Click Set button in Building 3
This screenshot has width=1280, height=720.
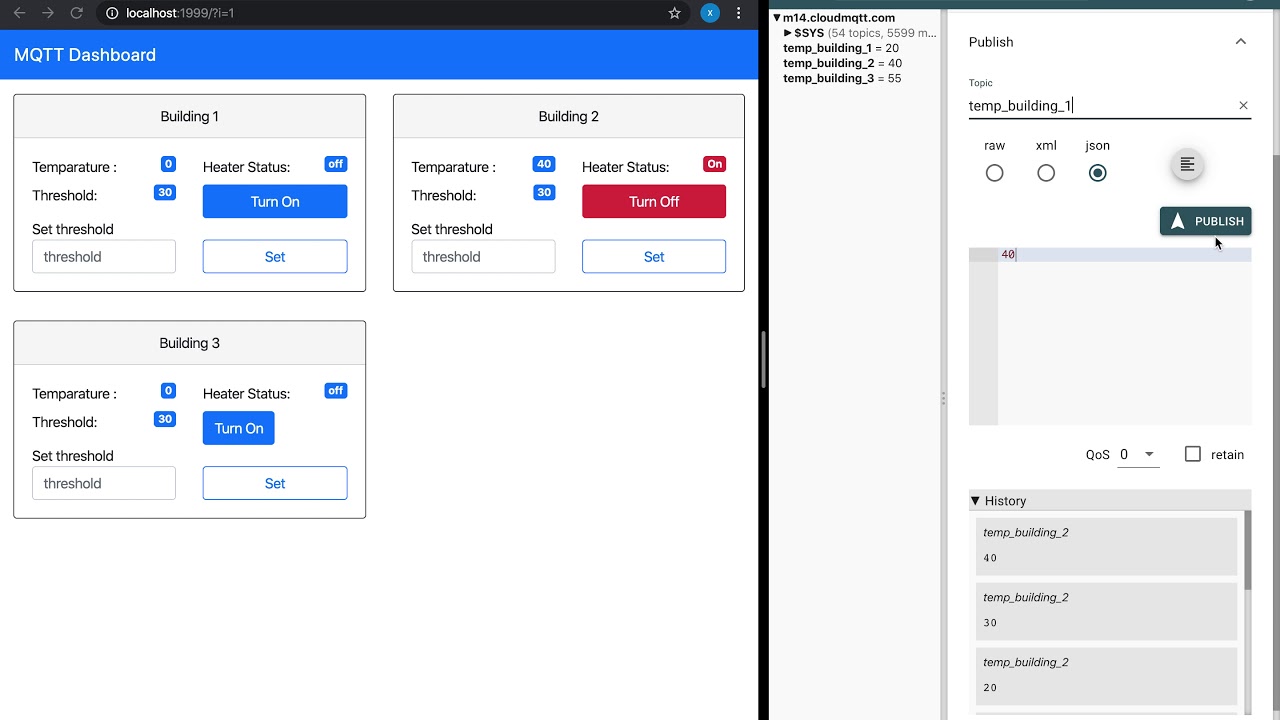[275, 483]
